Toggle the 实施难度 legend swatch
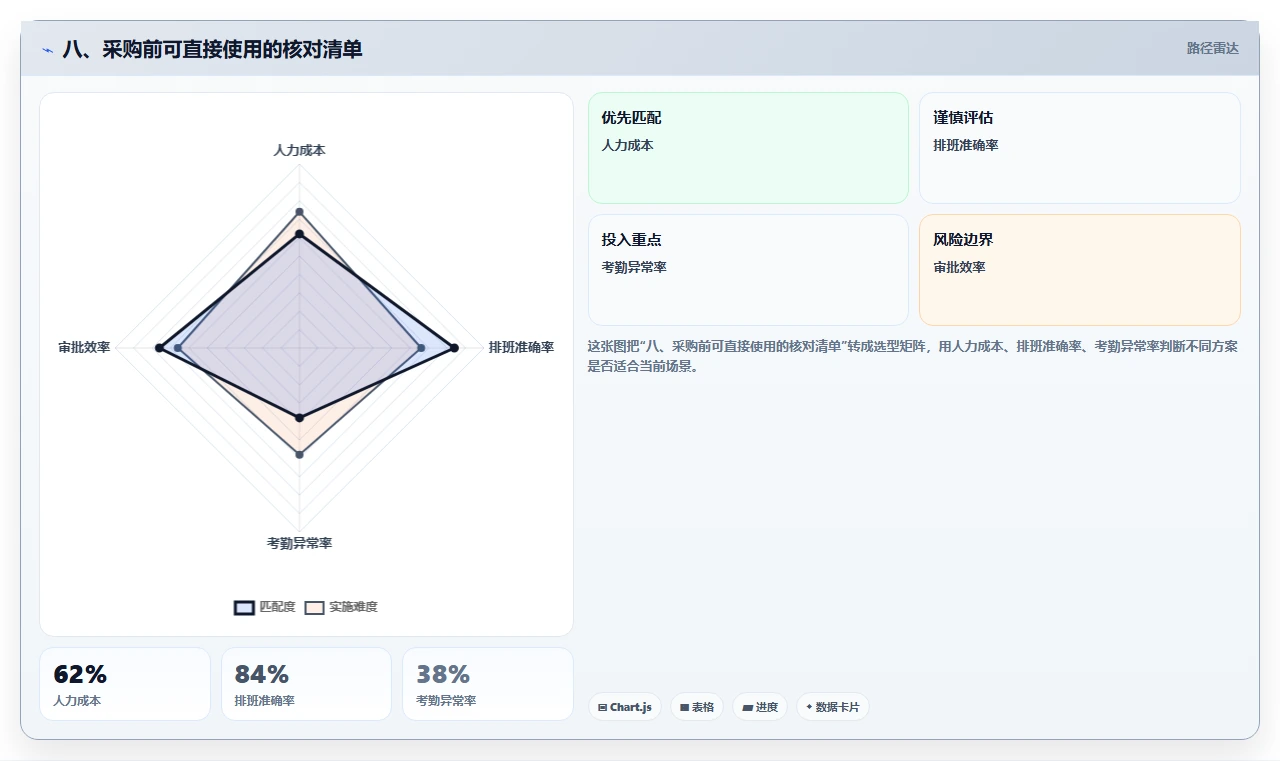 [314, 607]
